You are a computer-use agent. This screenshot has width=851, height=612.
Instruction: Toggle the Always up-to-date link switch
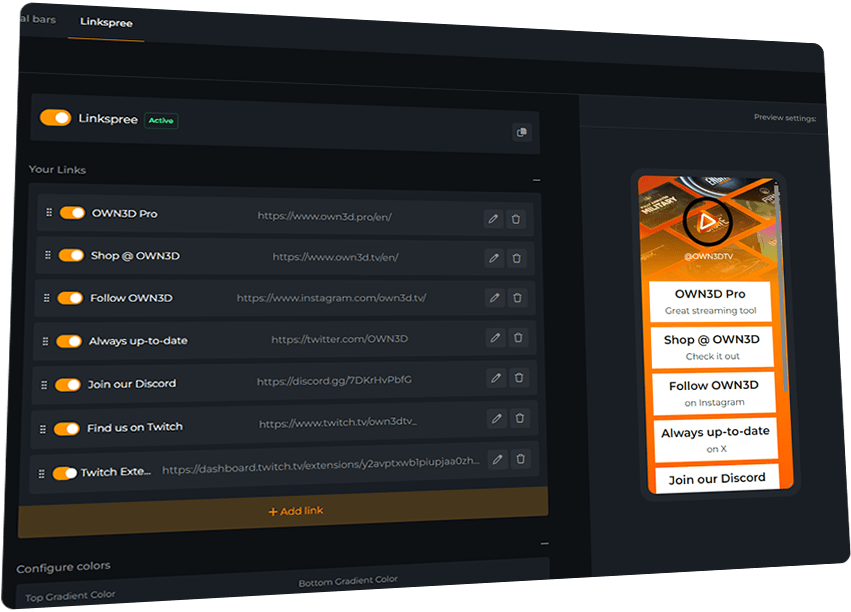[x=69, y=341]
